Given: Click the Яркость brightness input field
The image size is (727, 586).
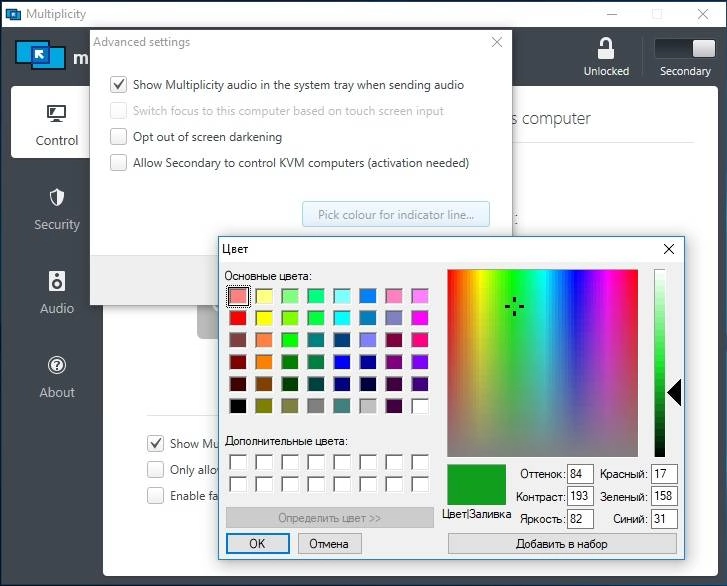Looking at the screenshot, I should 580,518.
